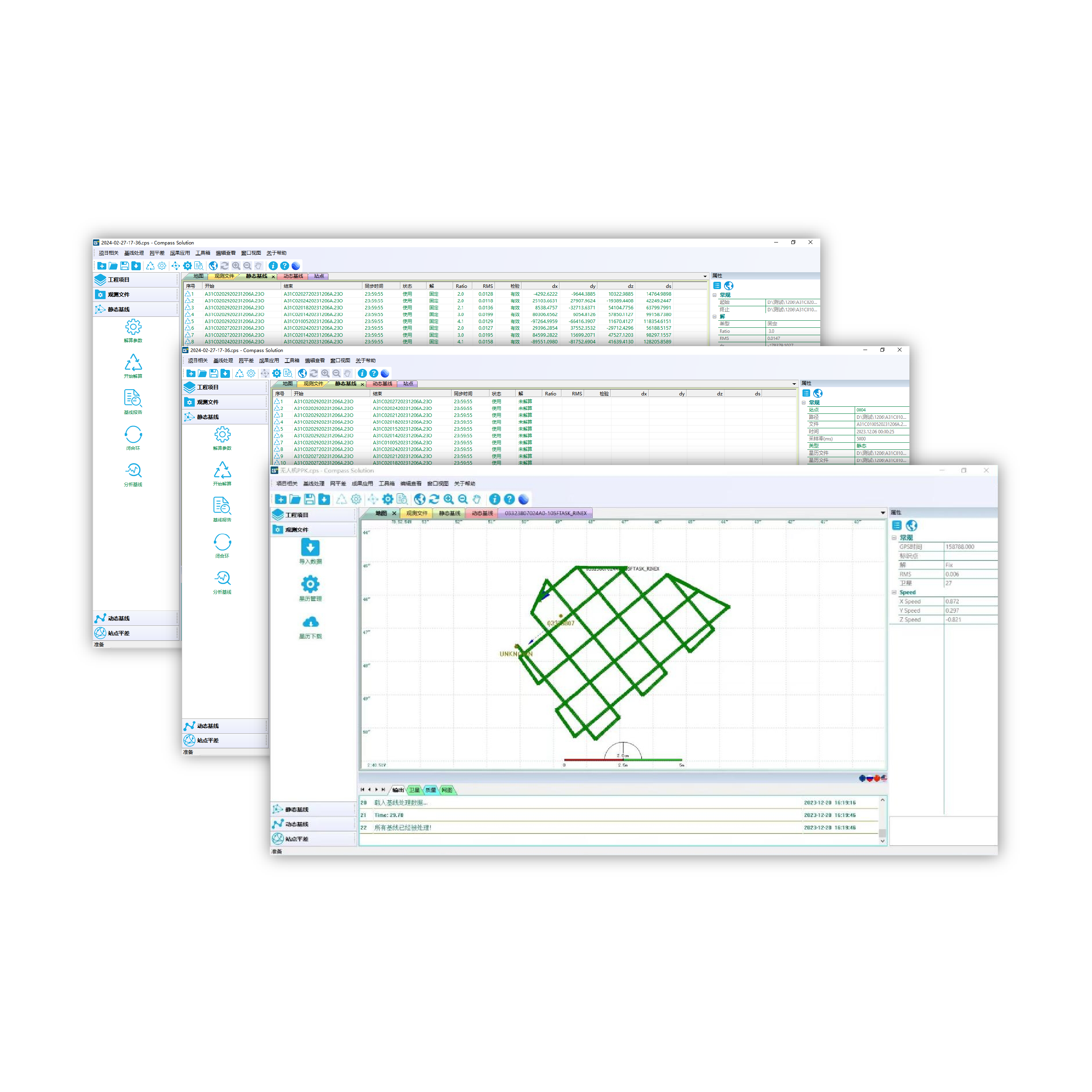Click the pan hand tool in front toolbar
The height and width of the screenshot is (1092, 1092).
[477, 499]
